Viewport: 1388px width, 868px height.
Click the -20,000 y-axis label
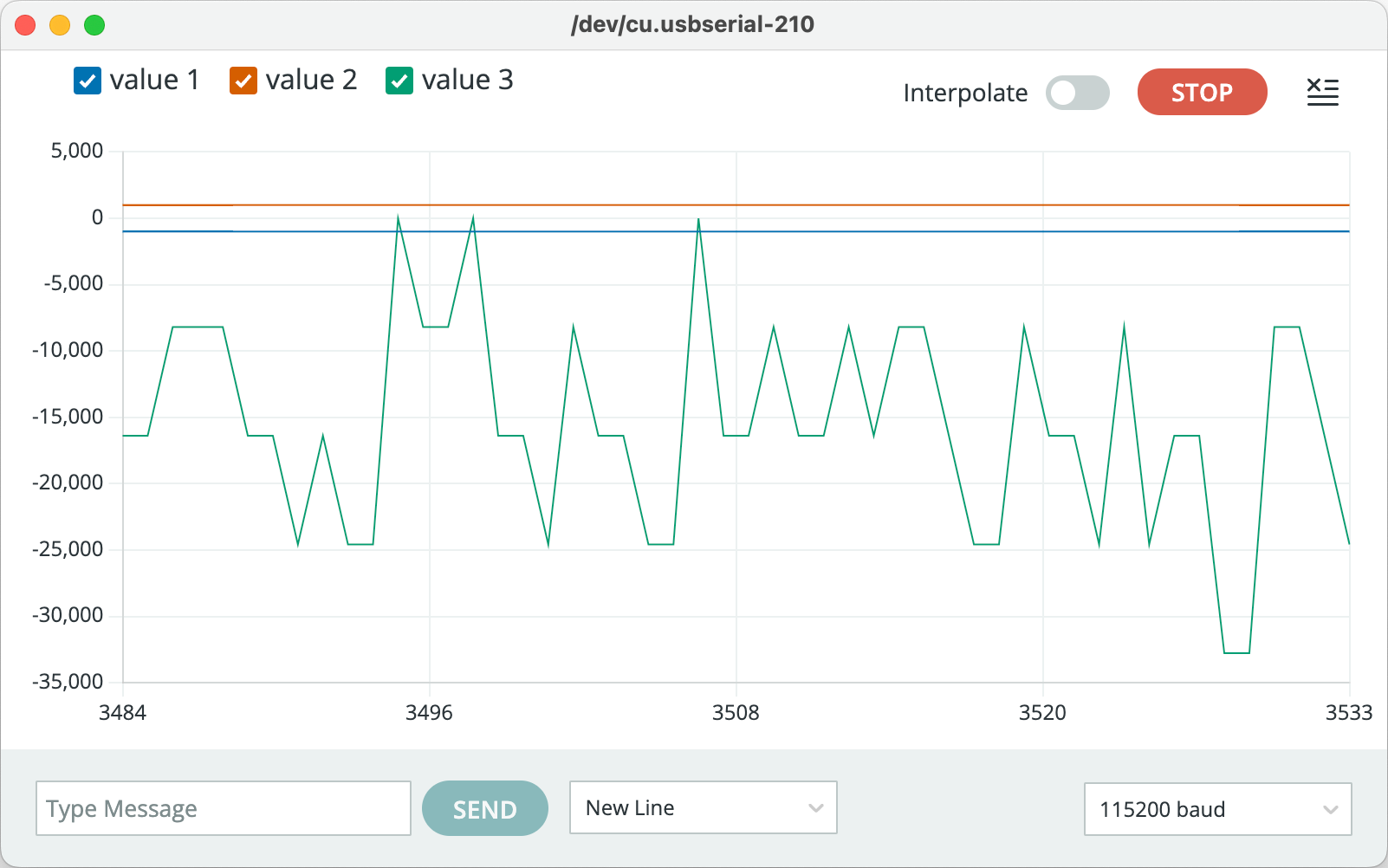(68, 483)
